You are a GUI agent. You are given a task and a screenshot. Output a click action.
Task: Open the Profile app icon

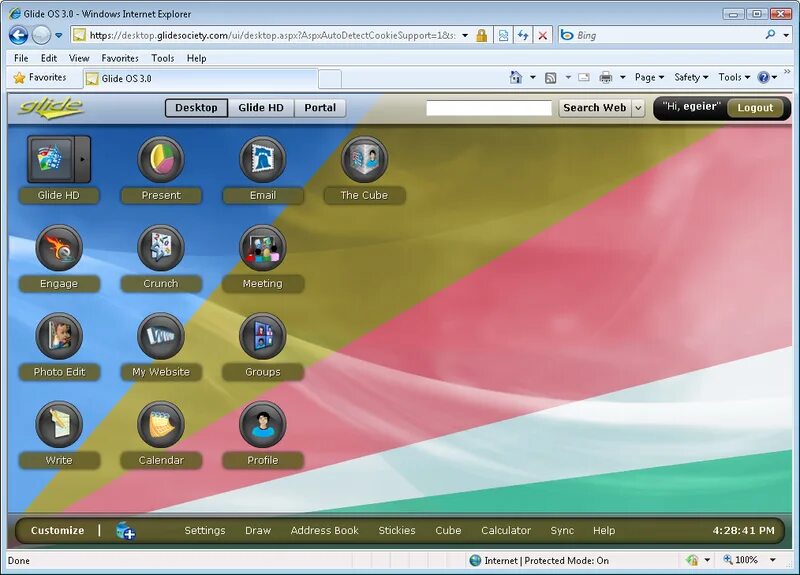click(262, 424)
